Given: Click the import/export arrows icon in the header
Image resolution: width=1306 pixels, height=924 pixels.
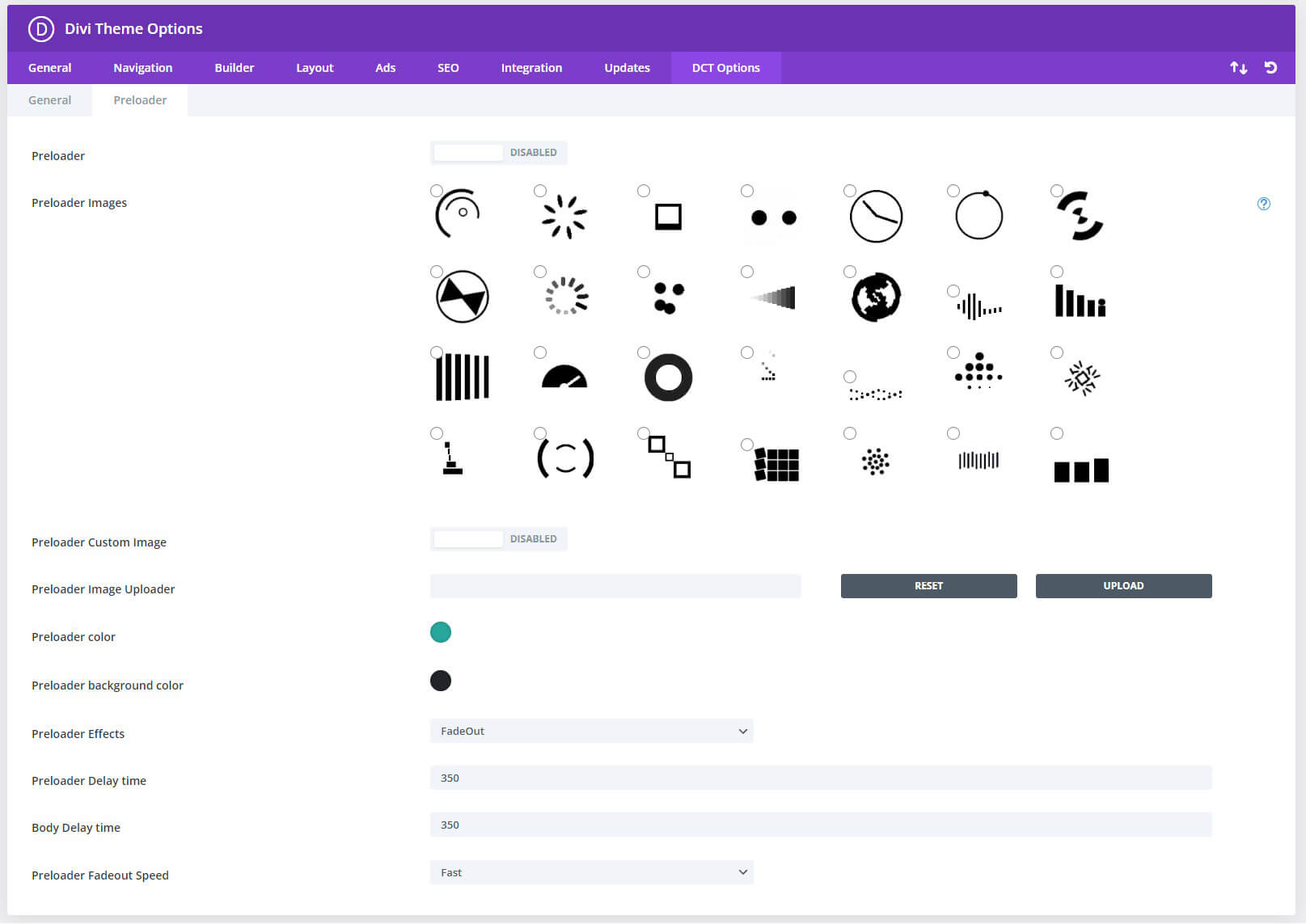Looking at the screenshot, I should coord(1238,68).
